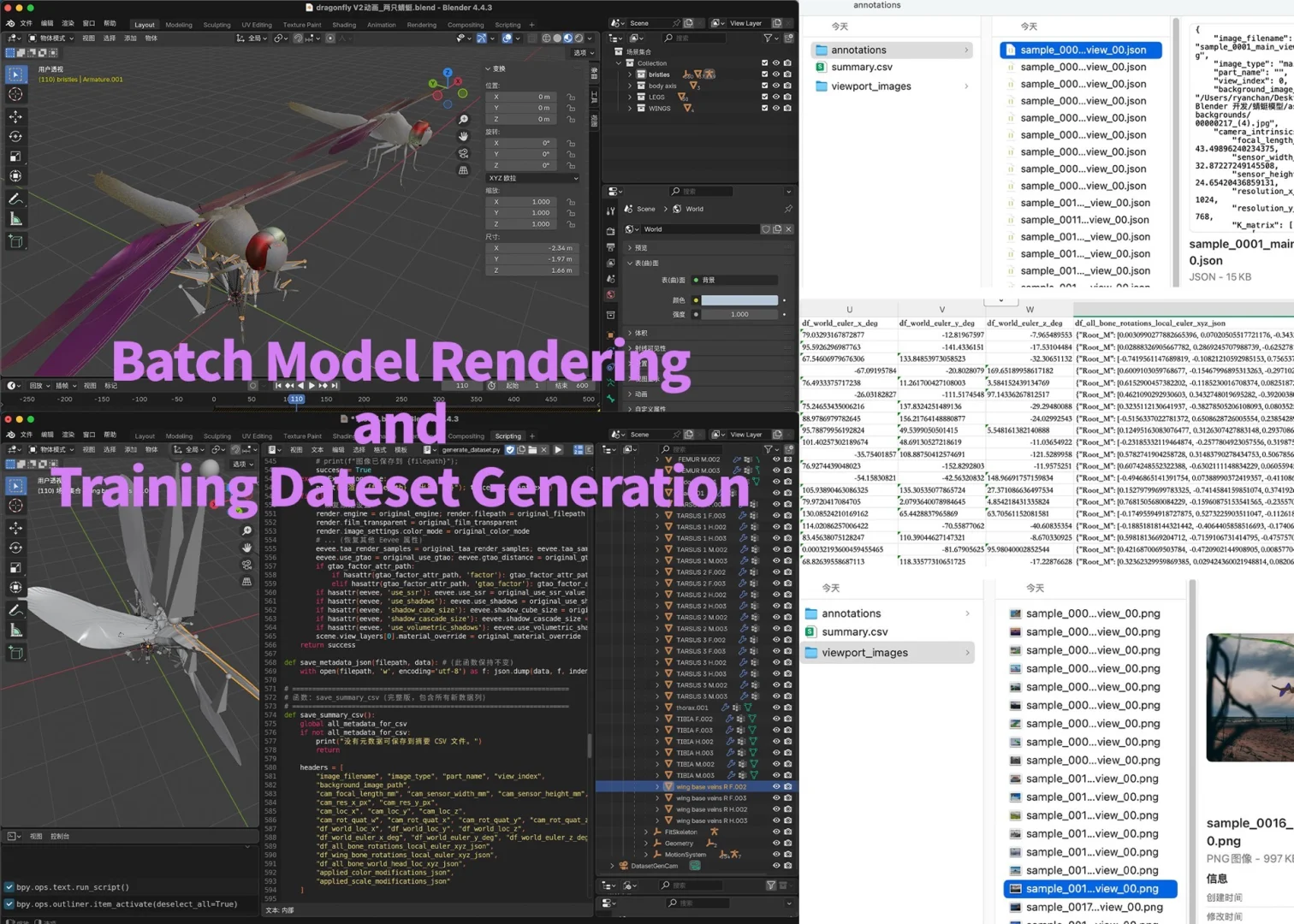
Task: Hide TARSUS 1 F.003 with its eye icon
Action: (x=776, y=516)
